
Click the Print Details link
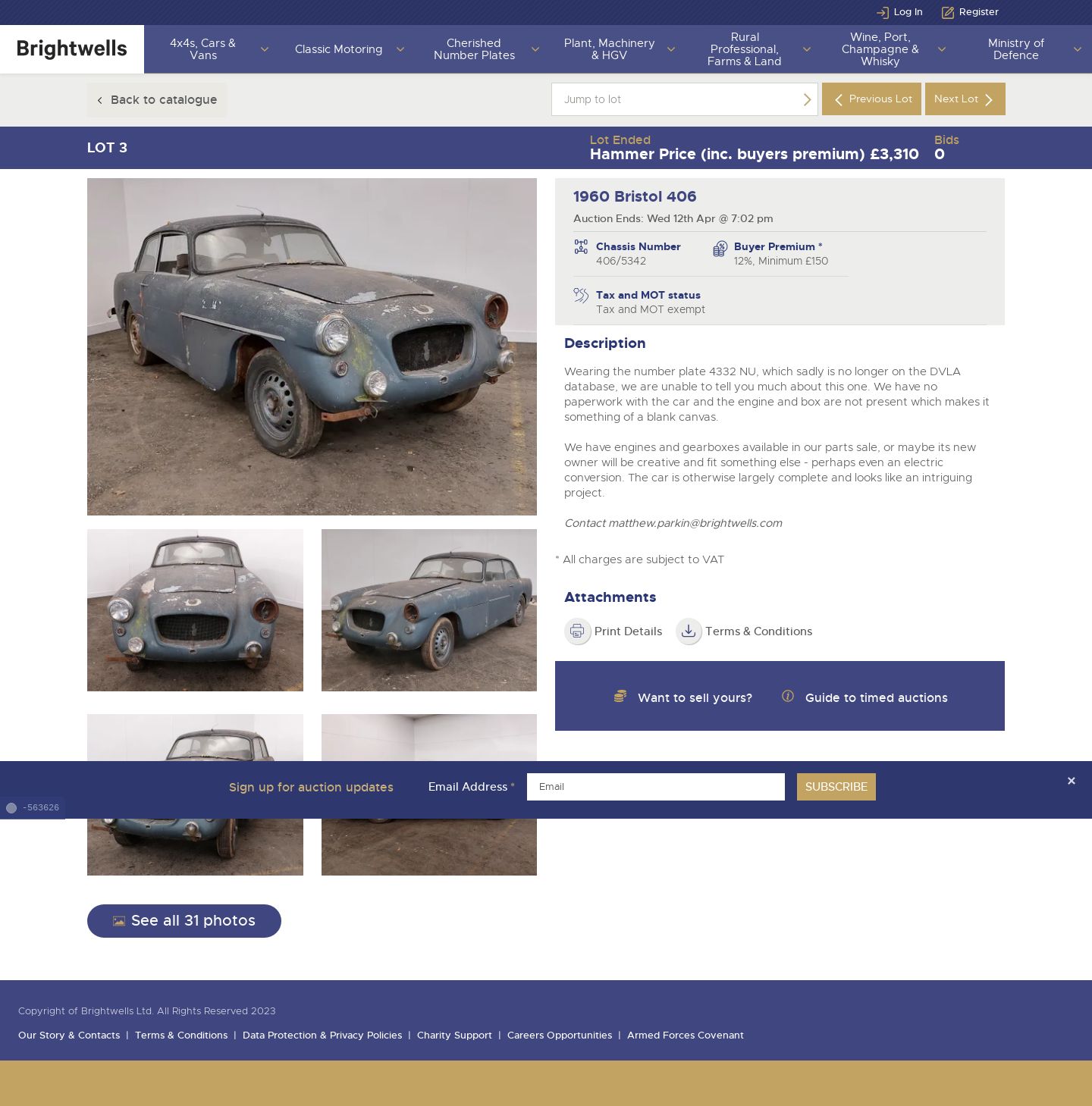628,631
